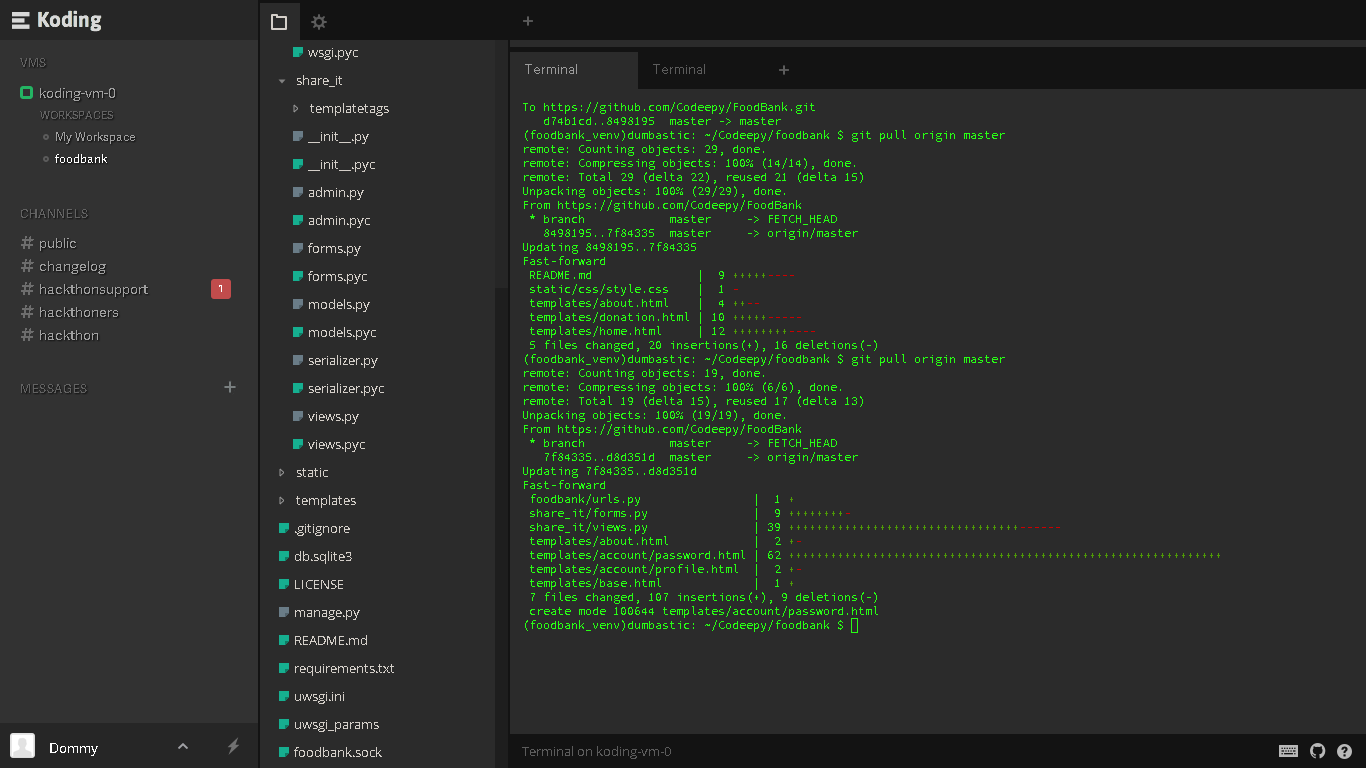Open admin.pyc file
The image size is (1366, 768).
[339, 220]
